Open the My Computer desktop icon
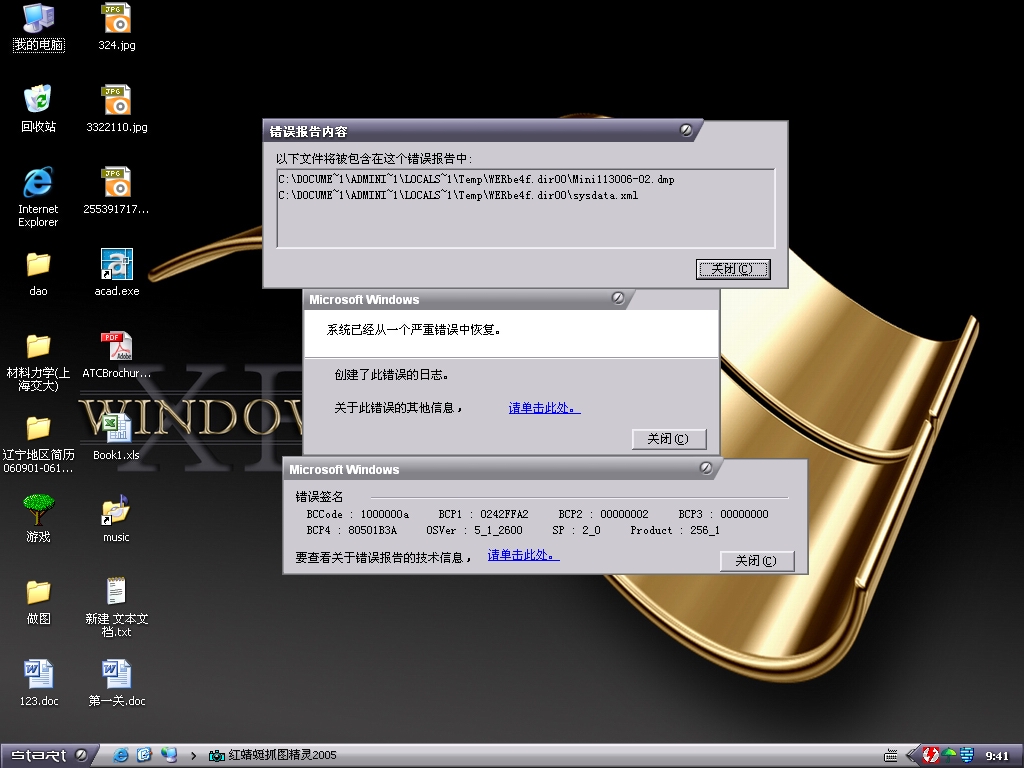 (38, 19)
